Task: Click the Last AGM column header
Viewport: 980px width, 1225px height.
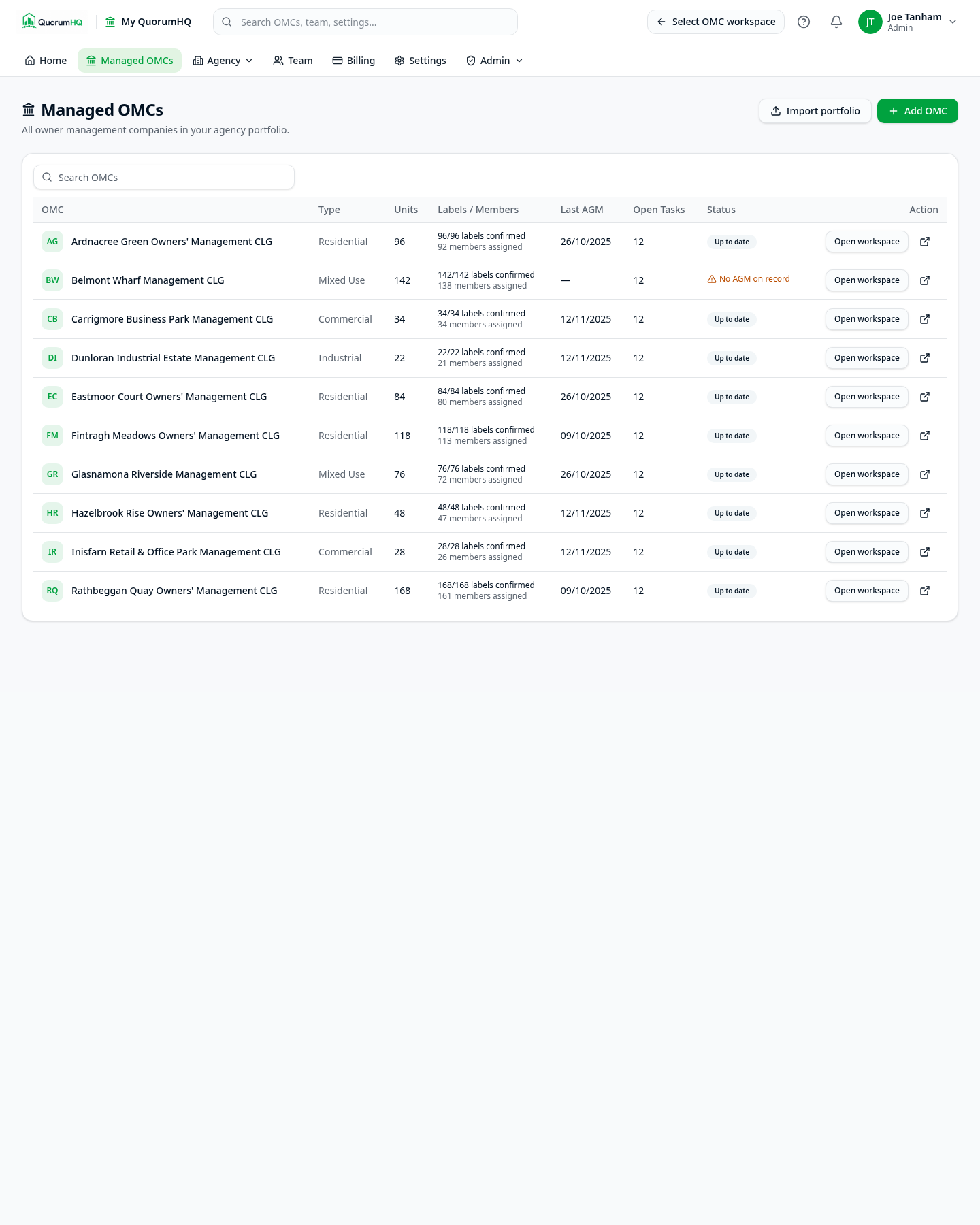Action: [582, 210]
